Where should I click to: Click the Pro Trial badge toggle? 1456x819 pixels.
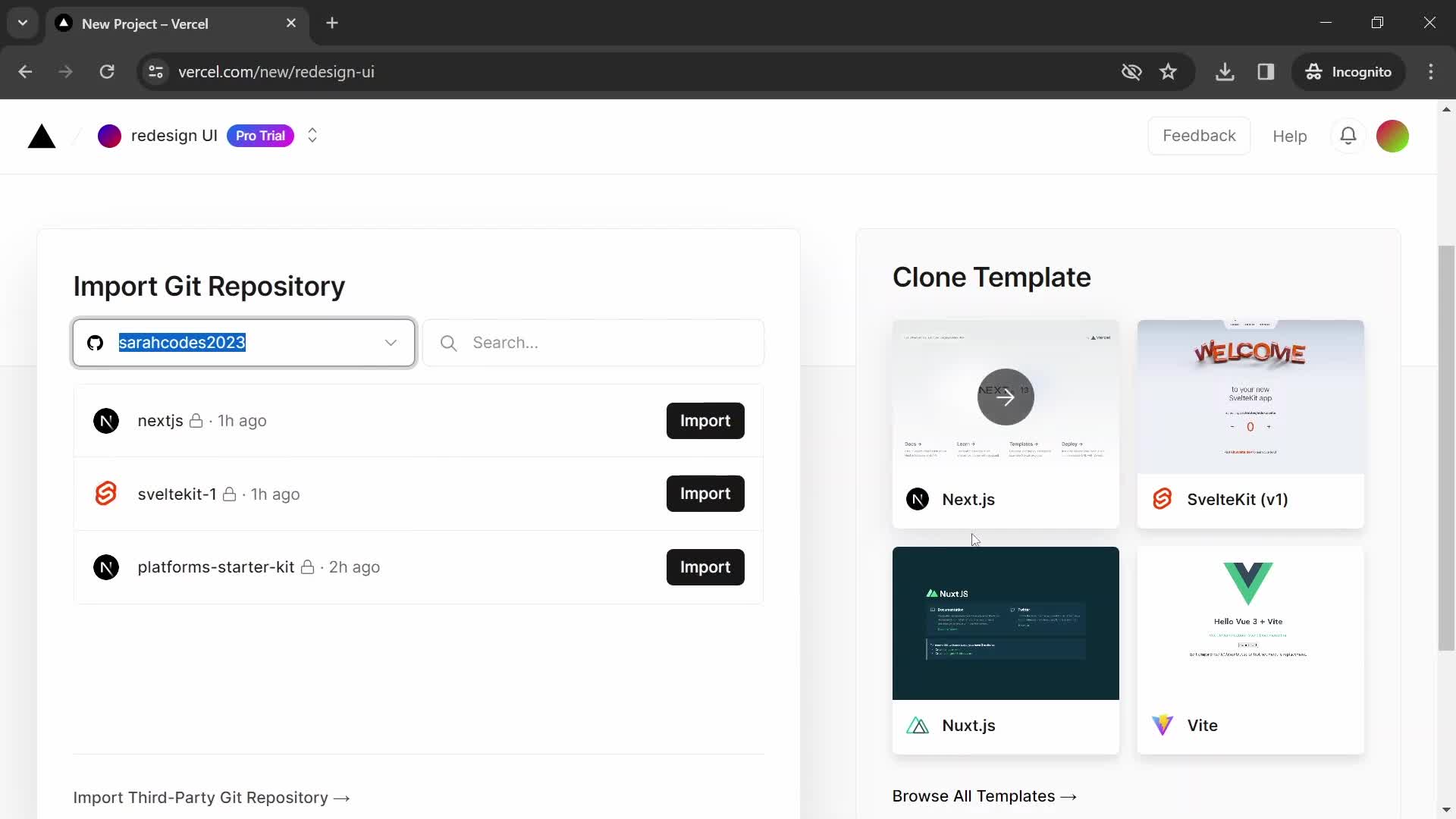(x=260, y=136)
